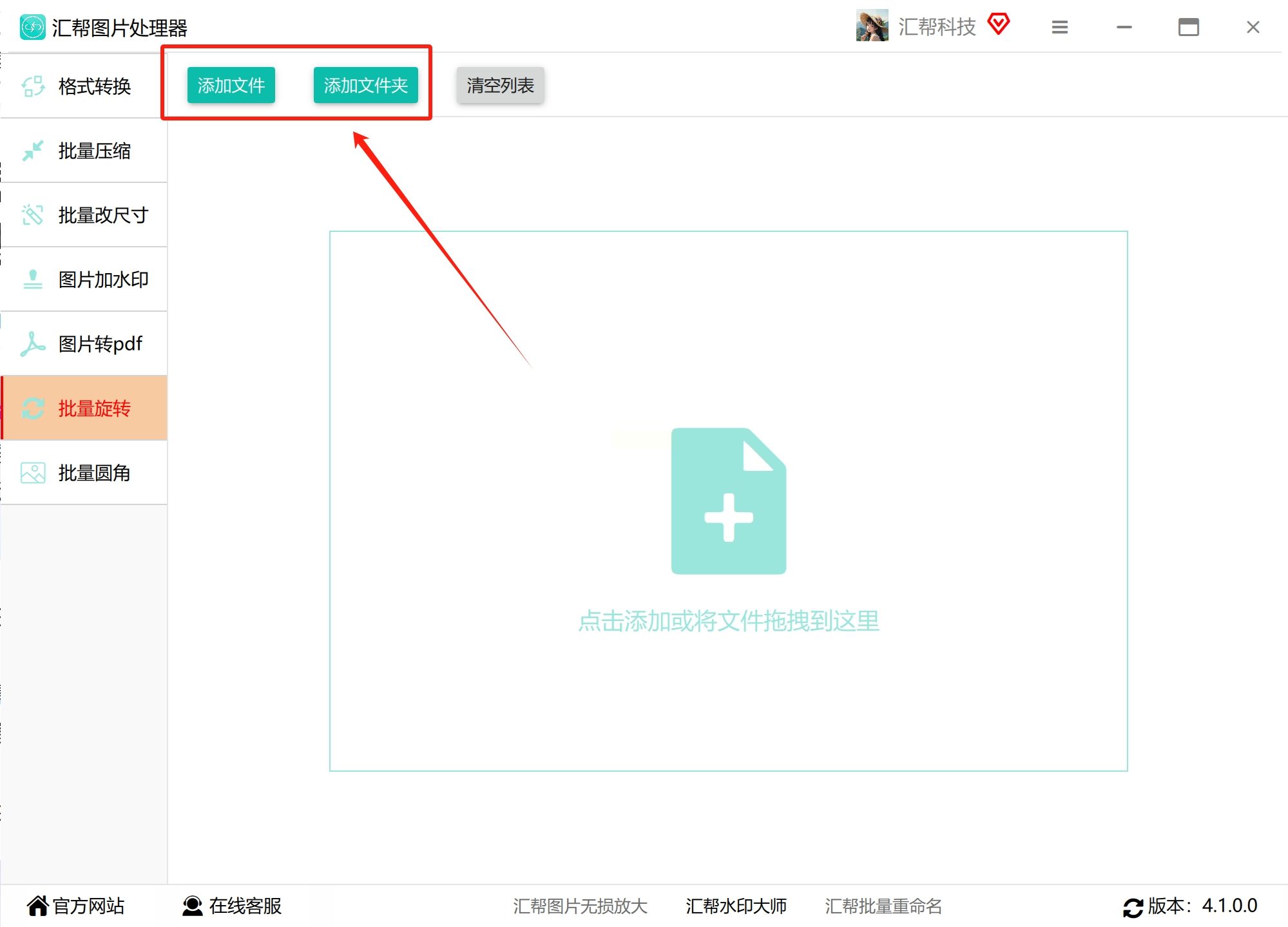
Task: Click the batch resize ruler icon
Action: coord(33,215)
